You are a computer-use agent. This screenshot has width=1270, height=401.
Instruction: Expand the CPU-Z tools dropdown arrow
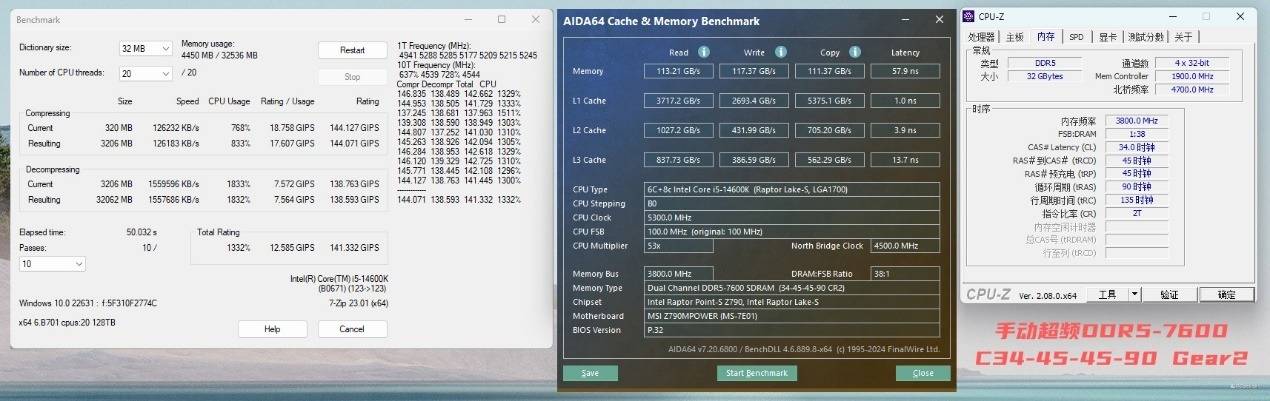pos(1134,294)
